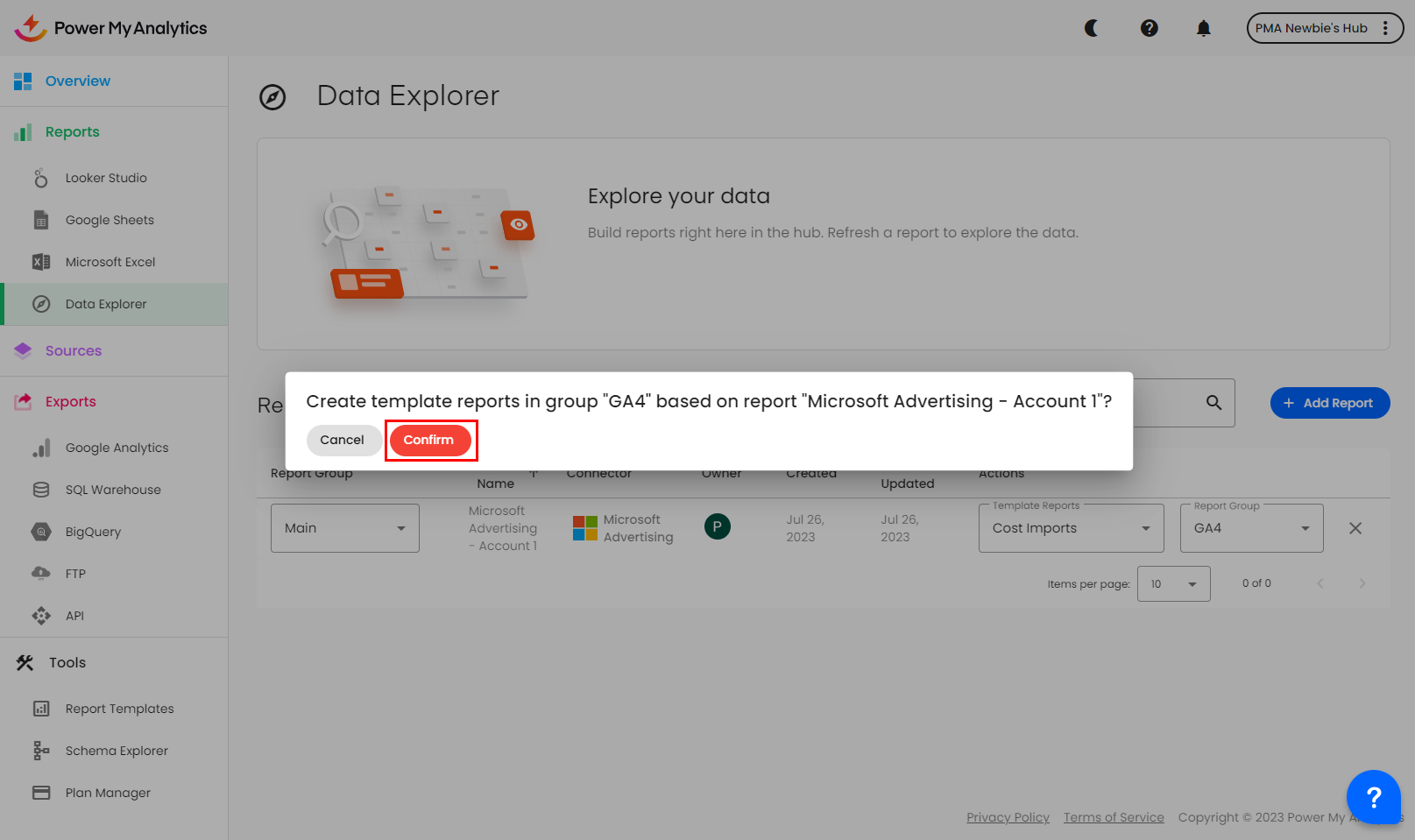This screenshot has height=840, width=1415.
Task: Open Looker Studio in the sidebar
Action: (x=106, y=178)
